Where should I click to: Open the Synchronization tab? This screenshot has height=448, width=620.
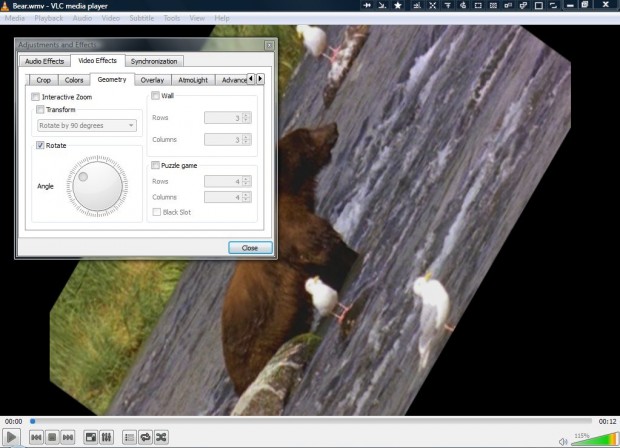point(154,61)
